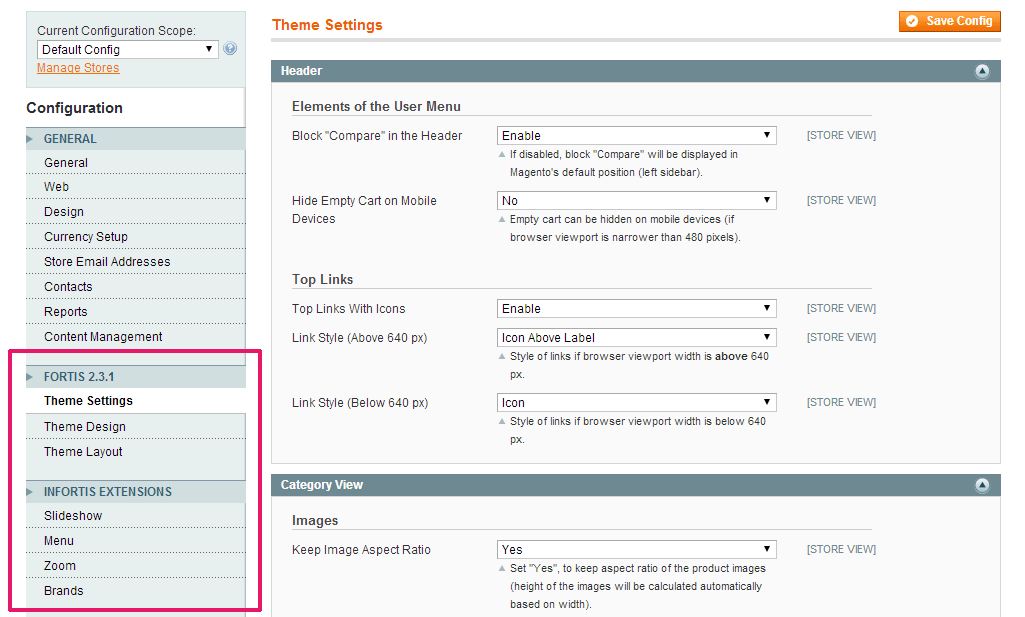
Task: Open the Theme Design configuration tab
Action: (x=85, y=427)
